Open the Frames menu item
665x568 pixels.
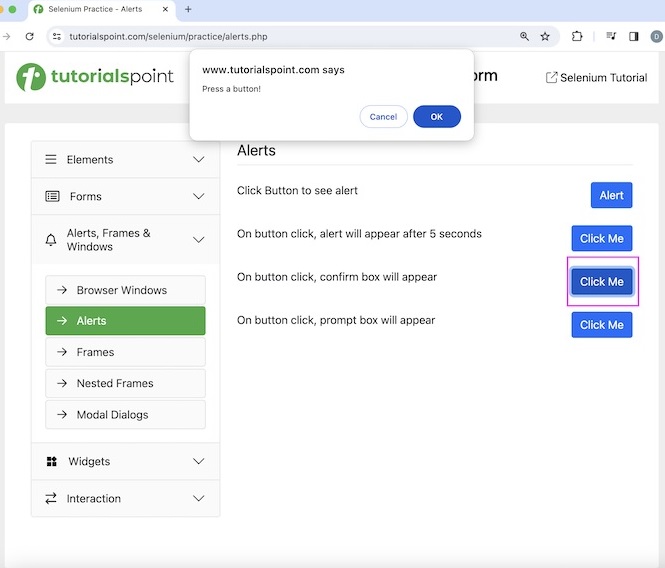pyautogui.click(x=126, y=352)
